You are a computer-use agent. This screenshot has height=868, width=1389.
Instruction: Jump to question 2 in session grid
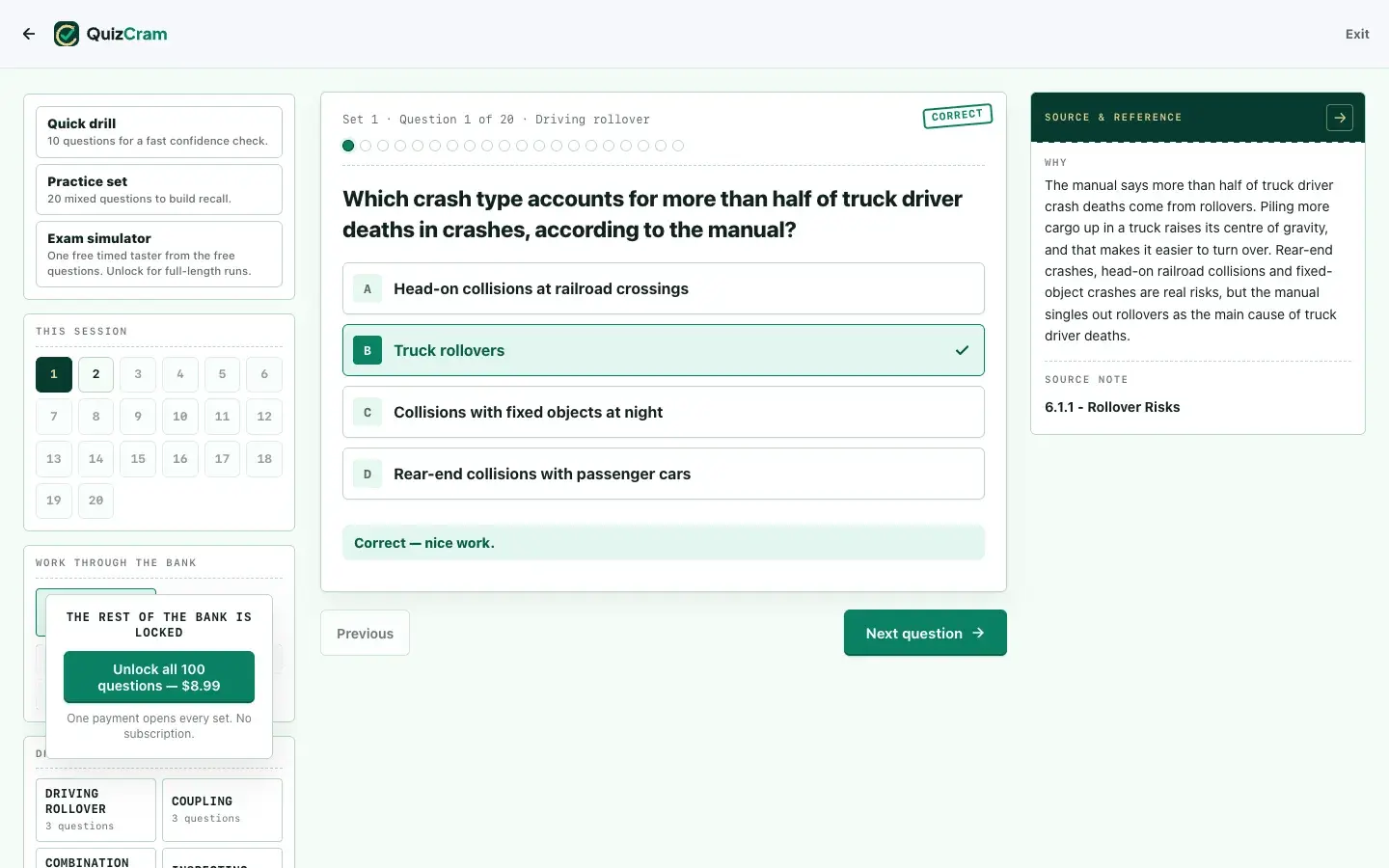pyautogui.click(x=95, y=374)
